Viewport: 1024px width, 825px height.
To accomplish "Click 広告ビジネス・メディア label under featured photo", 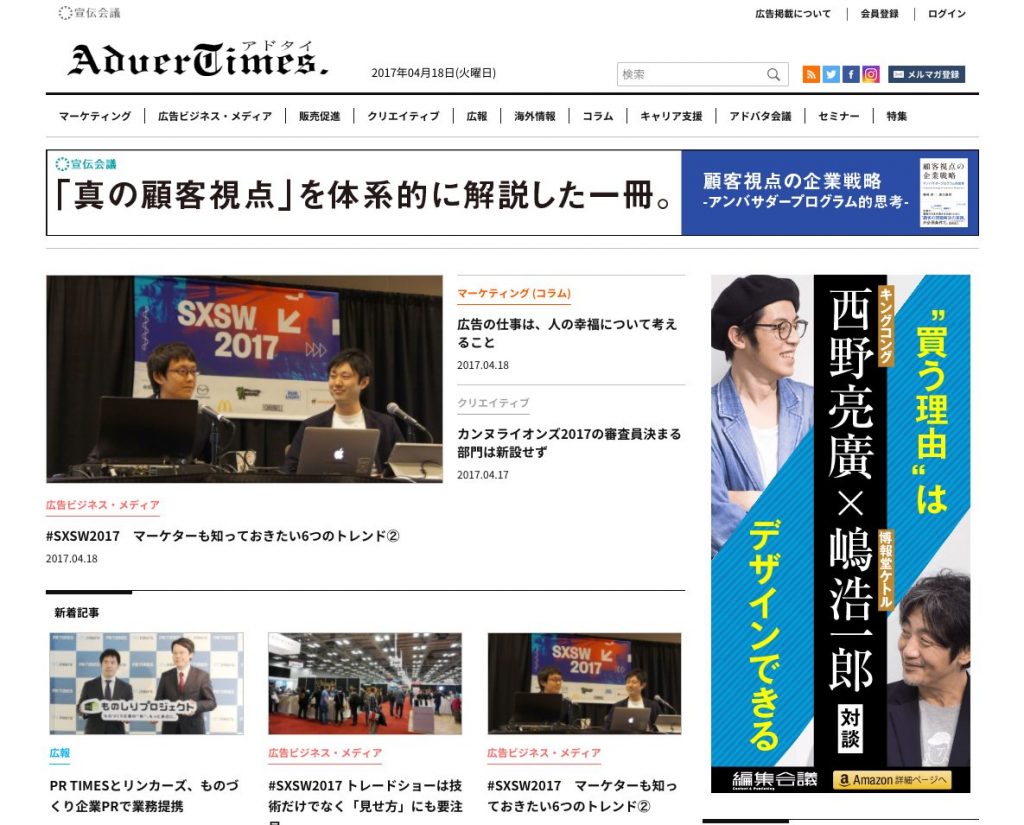I will pyautogui.click(x=103, y=505).
